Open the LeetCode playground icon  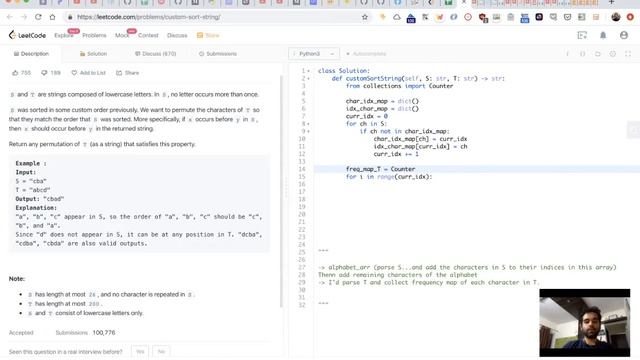pyautogui.click(x=582, y=36)
